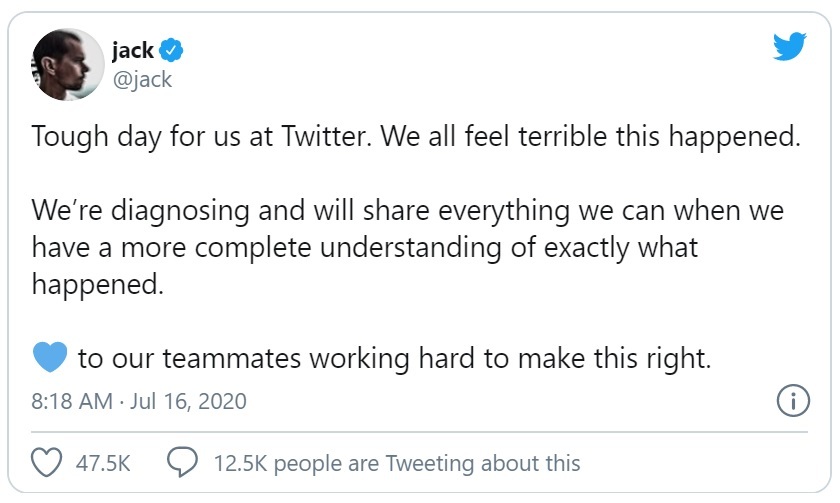
Task: Open jack's profile picture
Action: pos(68,63)
